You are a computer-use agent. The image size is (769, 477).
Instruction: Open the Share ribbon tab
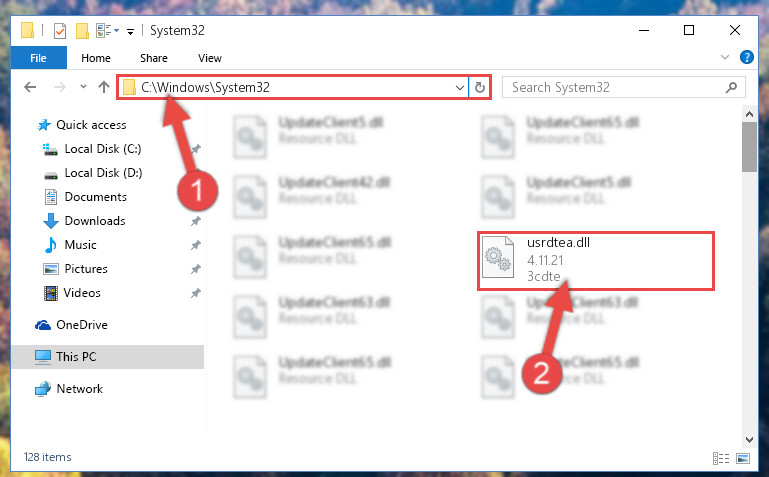click(x=154, y=58)
